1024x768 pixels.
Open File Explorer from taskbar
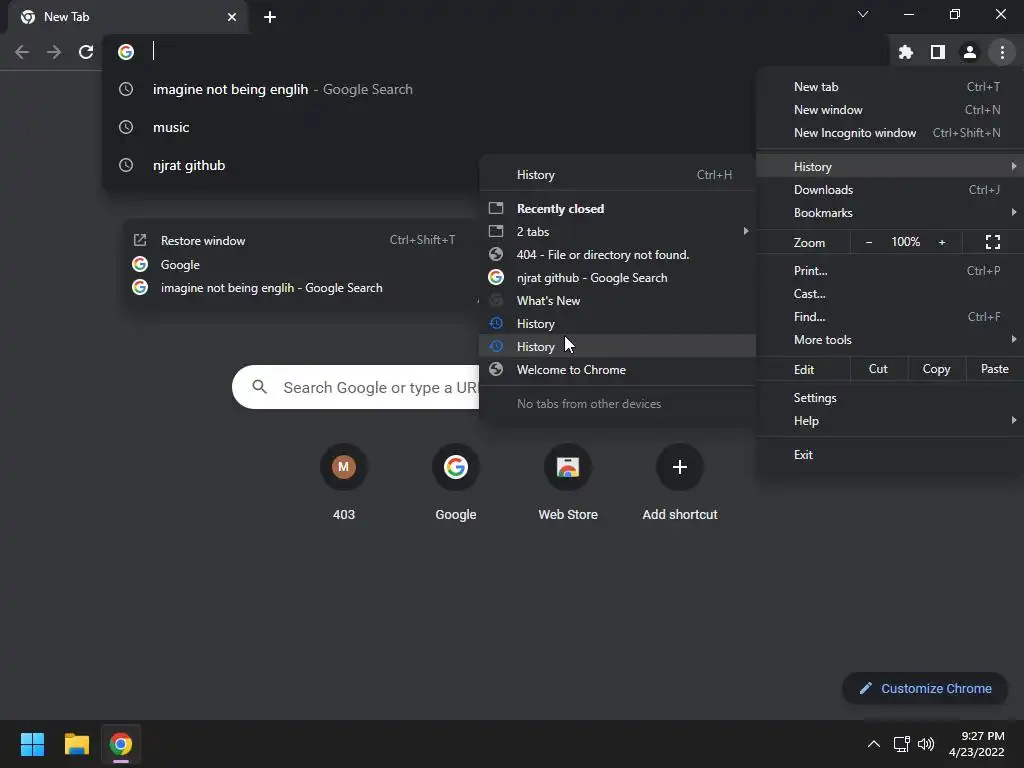pyautogui.click(x=76, y=744)
